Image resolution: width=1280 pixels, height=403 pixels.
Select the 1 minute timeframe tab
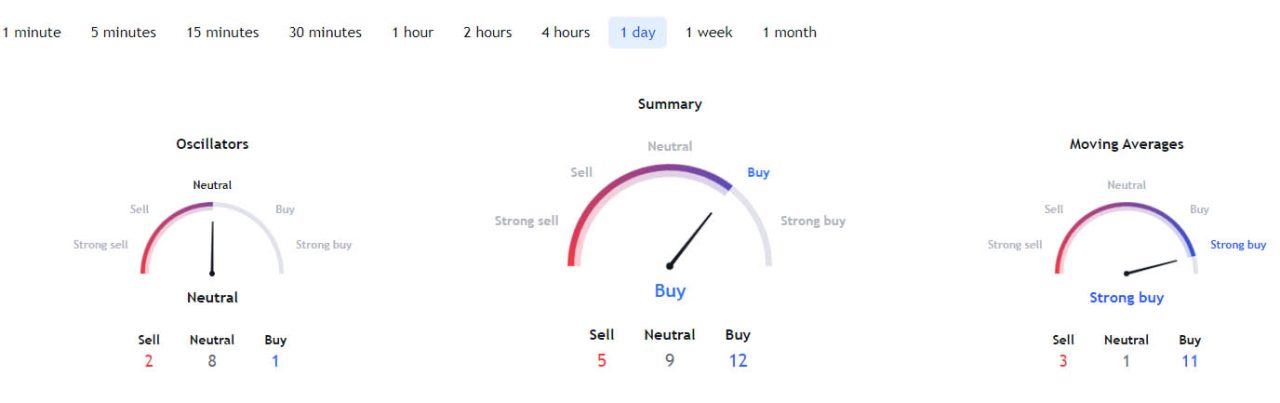tap(31, 32)
